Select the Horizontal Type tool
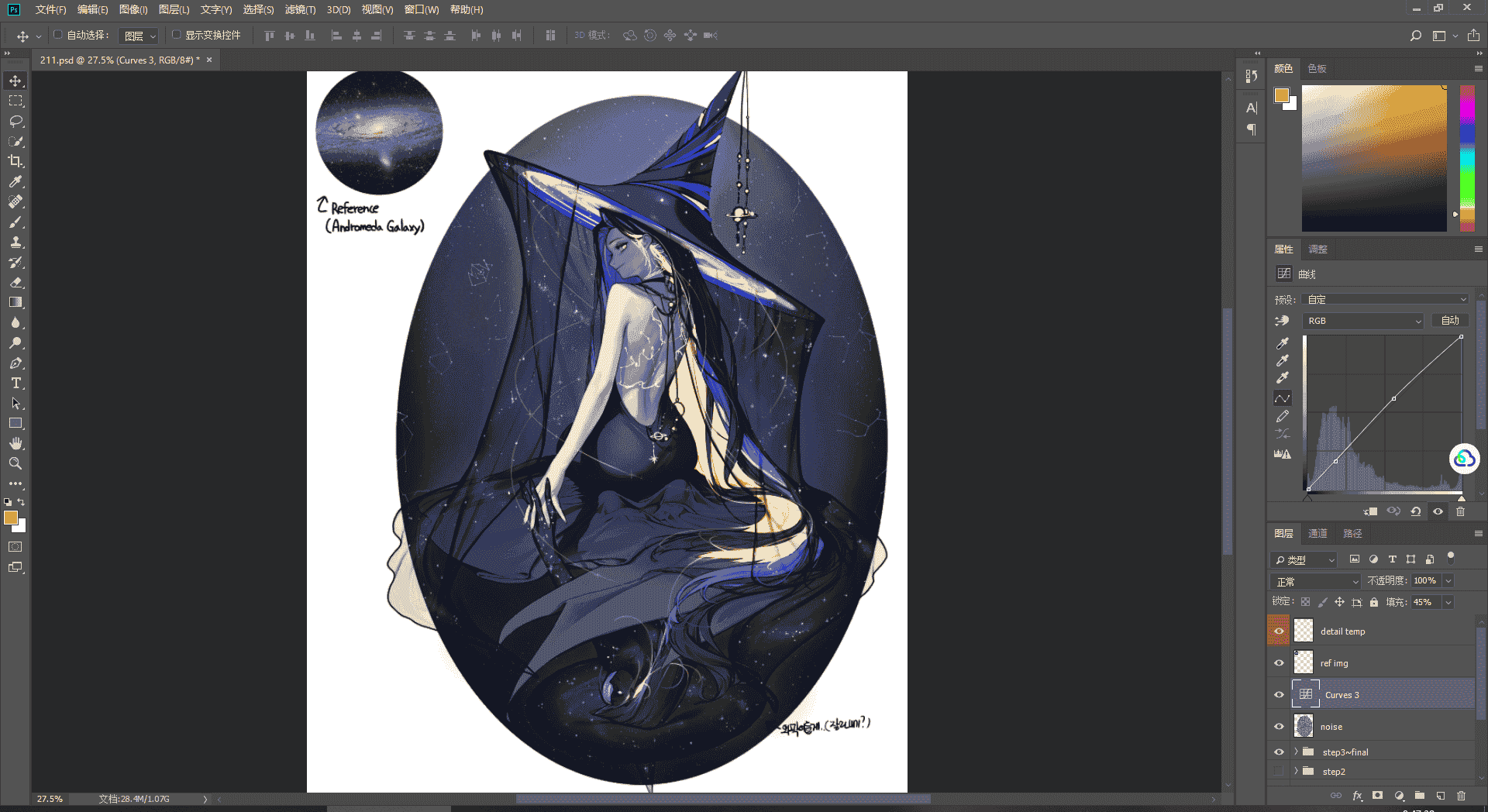The height and width of the screenshot is (812, 1488). pyautogui.click(x=15, y=383)
